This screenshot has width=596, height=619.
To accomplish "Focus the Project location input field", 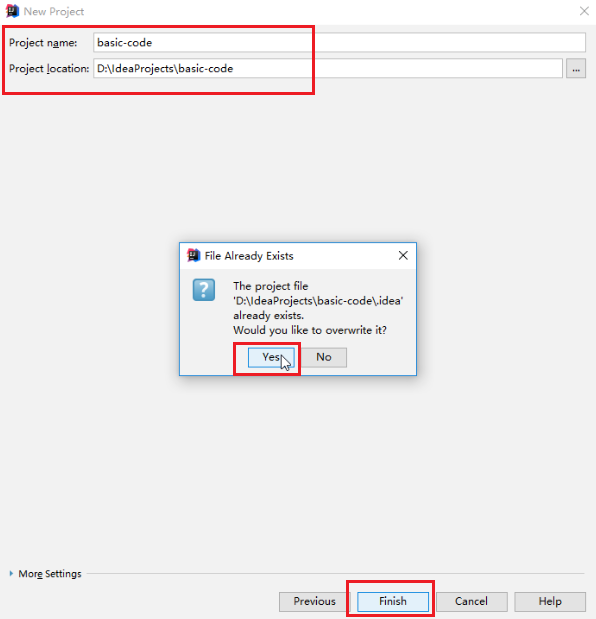I will [328, 69].
